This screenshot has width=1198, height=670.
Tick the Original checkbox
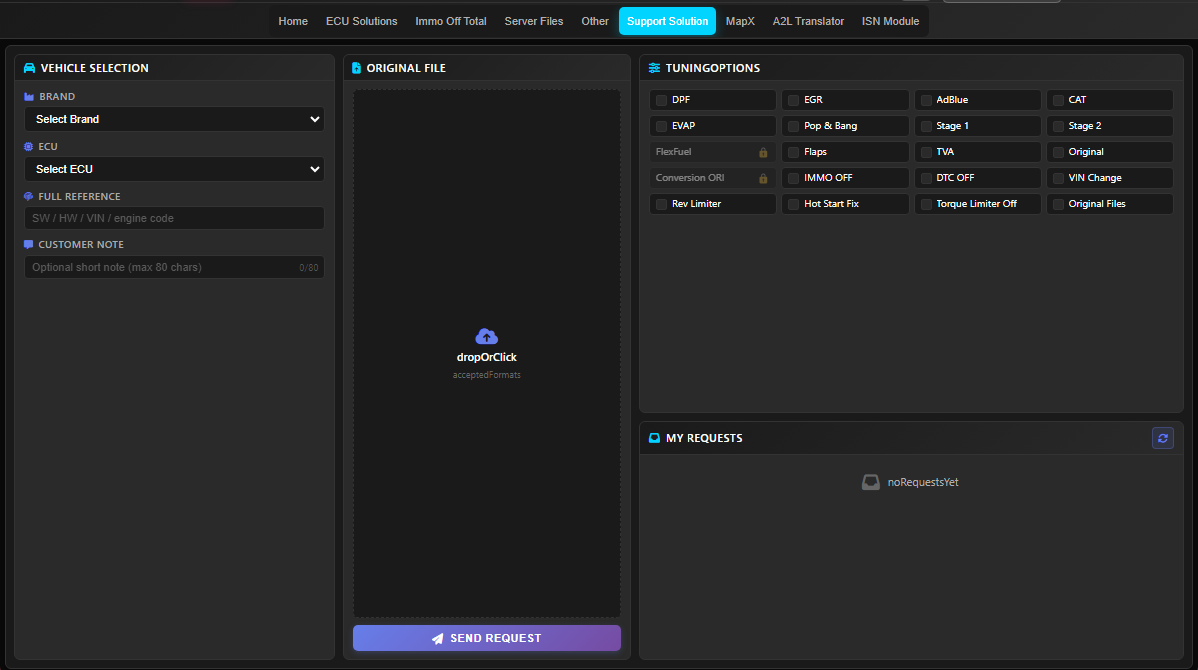point(1058,152)
